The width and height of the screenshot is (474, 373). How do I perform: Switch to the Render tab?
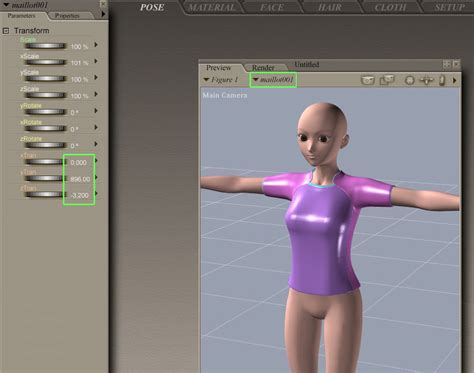point(263,68)
